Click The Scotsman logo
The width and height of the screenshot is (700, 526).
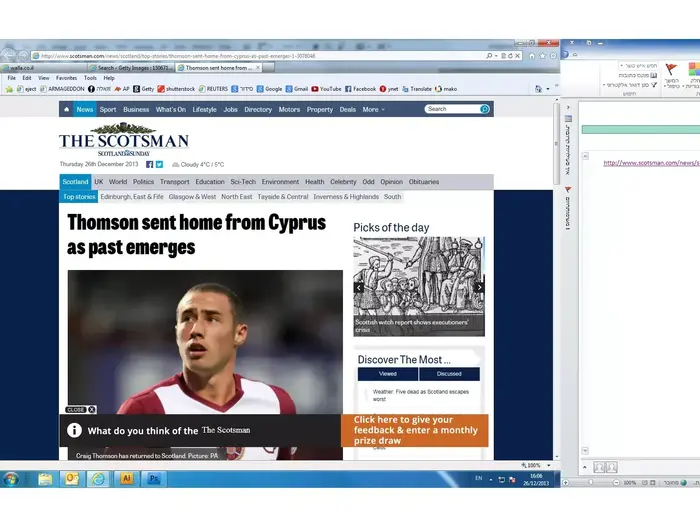coord(124,139)
